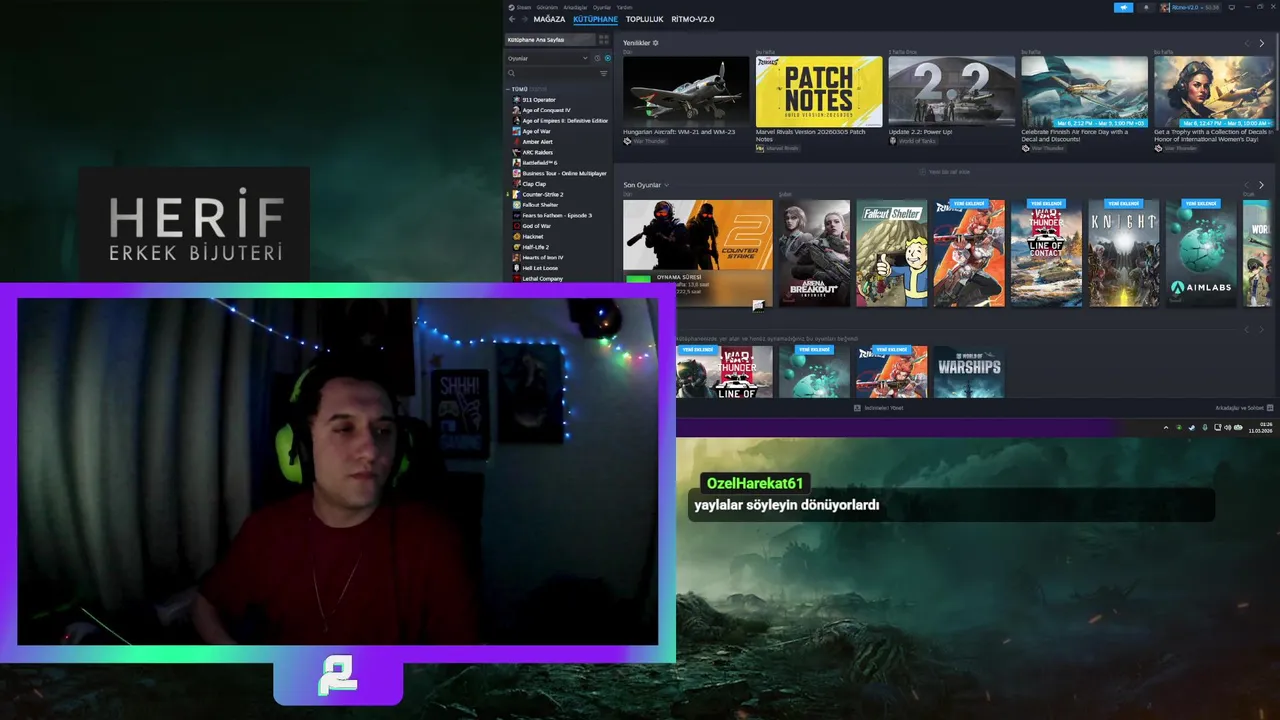Click into the library search field
The image size is (1280, 720).
point(554,73)
